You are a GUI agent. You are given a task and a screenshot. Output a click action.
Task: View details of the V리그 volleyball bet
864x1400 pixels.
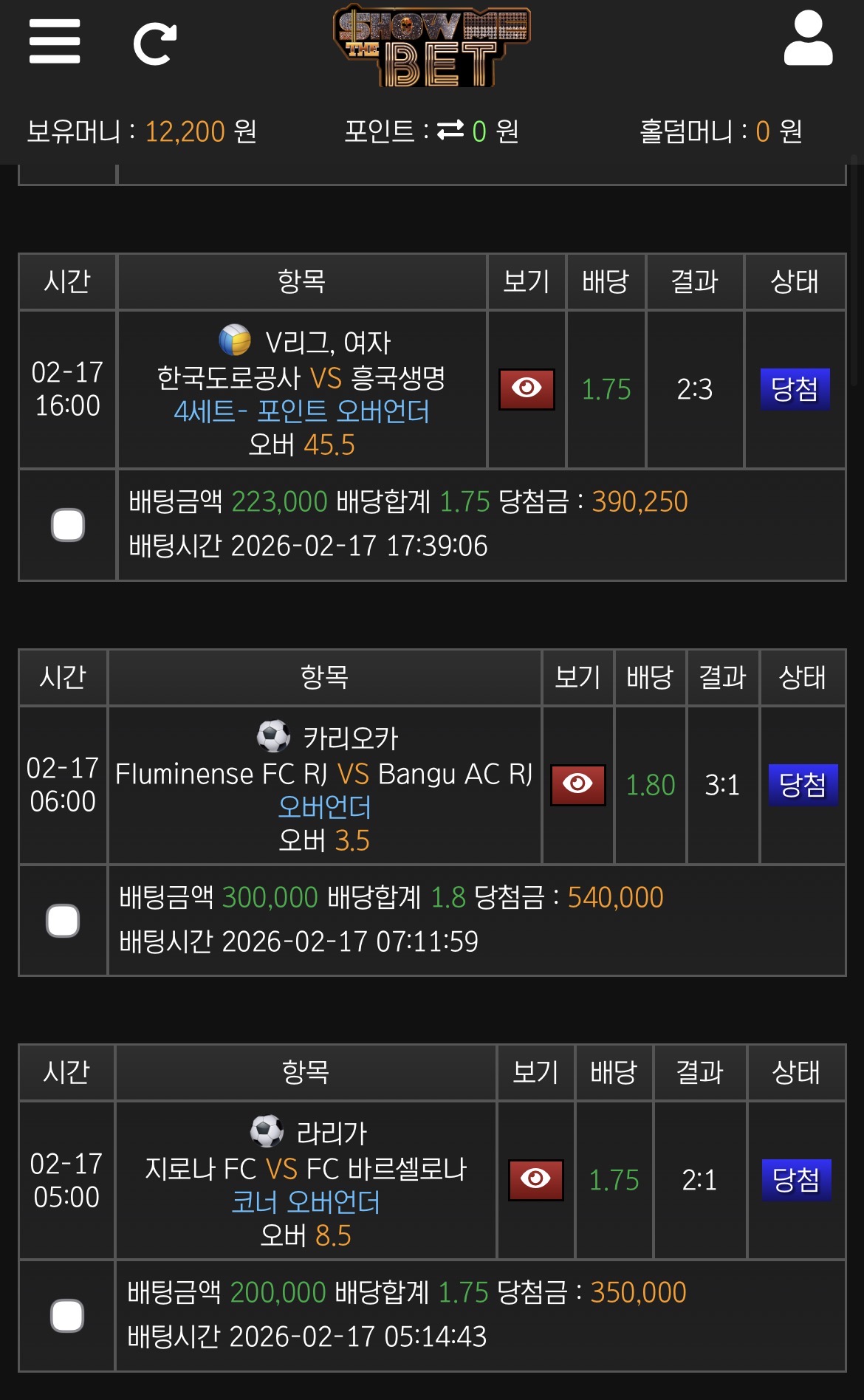[x=527, y=389]
